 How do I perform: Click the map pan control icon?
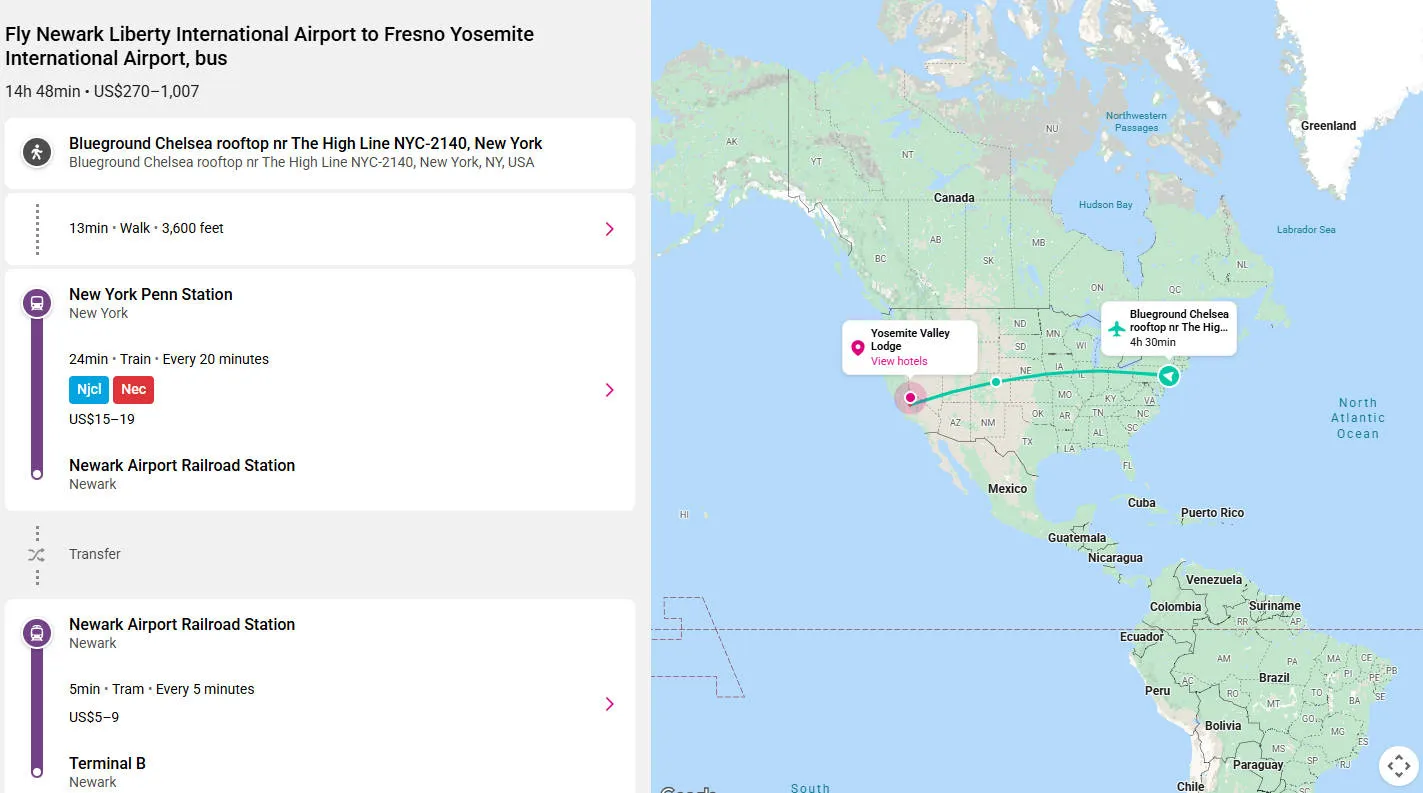tap(1398, 767)
